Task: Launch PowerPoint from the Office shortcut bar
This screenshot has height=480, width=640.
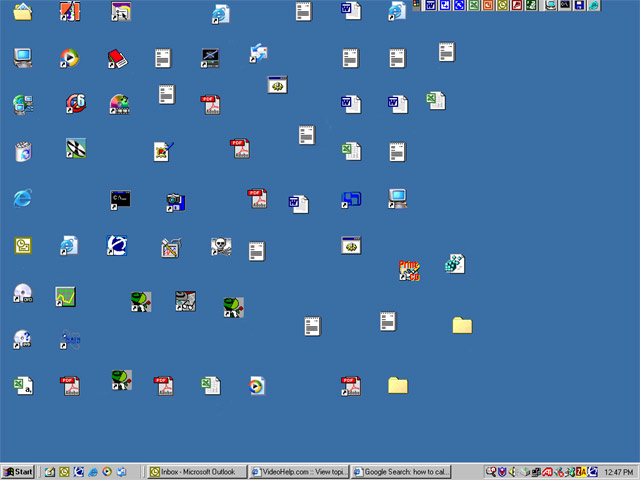Action: coord(488,5)
